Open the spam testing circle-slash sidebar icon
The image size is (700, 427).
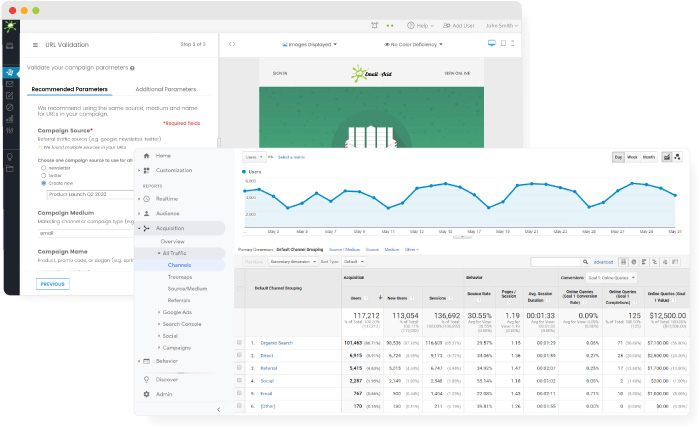coord(10,107)
